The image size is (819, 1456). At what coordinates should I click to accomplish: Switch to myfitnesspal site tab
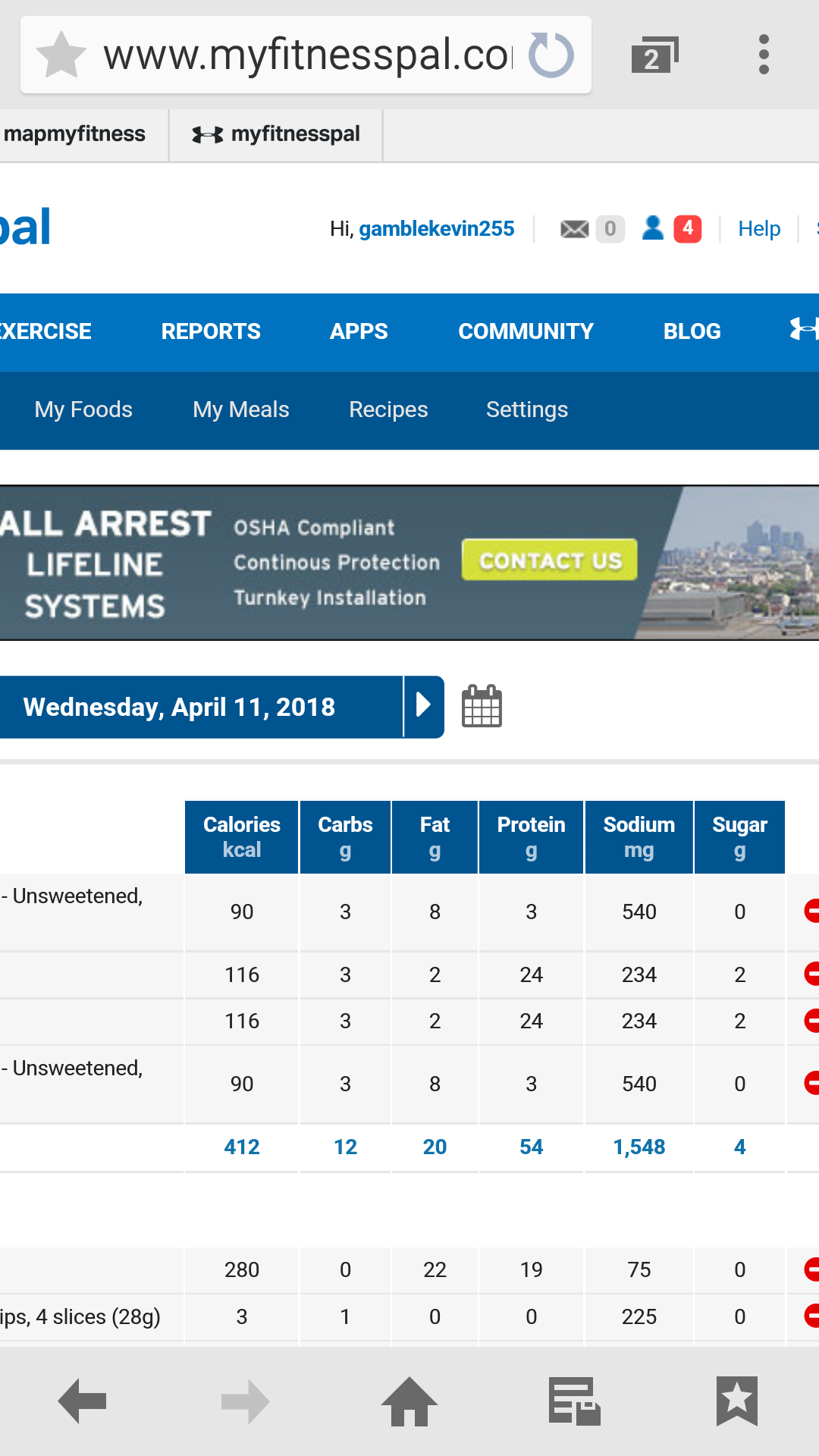coord(276,134)
